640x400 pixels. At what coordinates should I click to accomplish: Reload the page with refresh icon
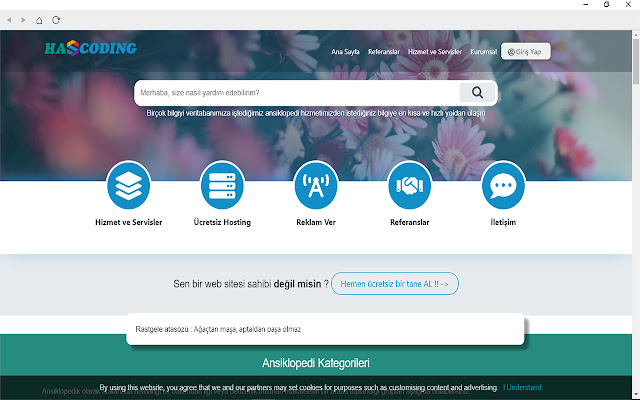click(56, 20)
